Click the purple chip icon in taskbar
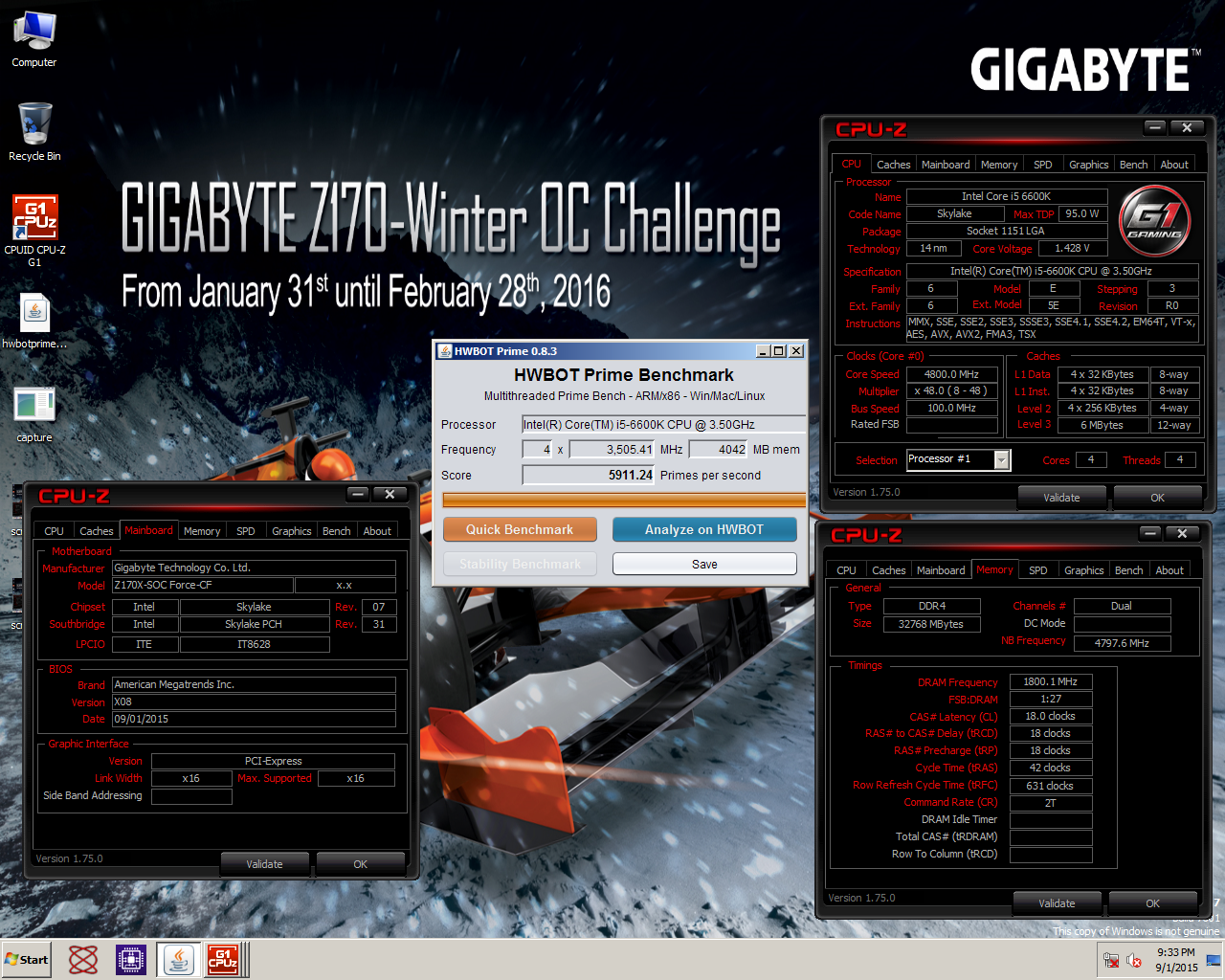 tap(131, 960)
